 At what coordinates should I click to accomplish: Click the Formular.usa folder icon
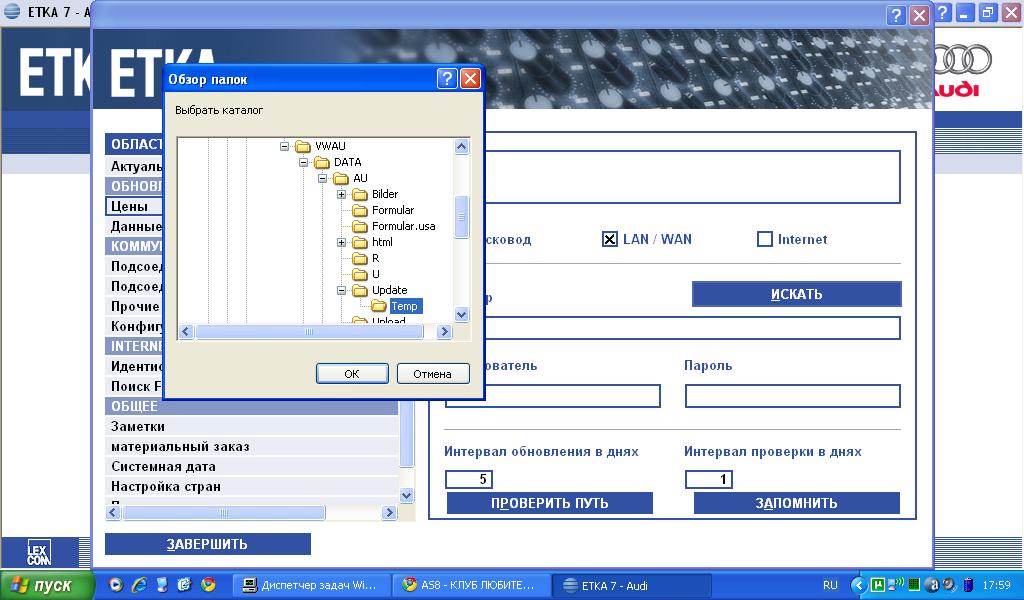(361, 226)
